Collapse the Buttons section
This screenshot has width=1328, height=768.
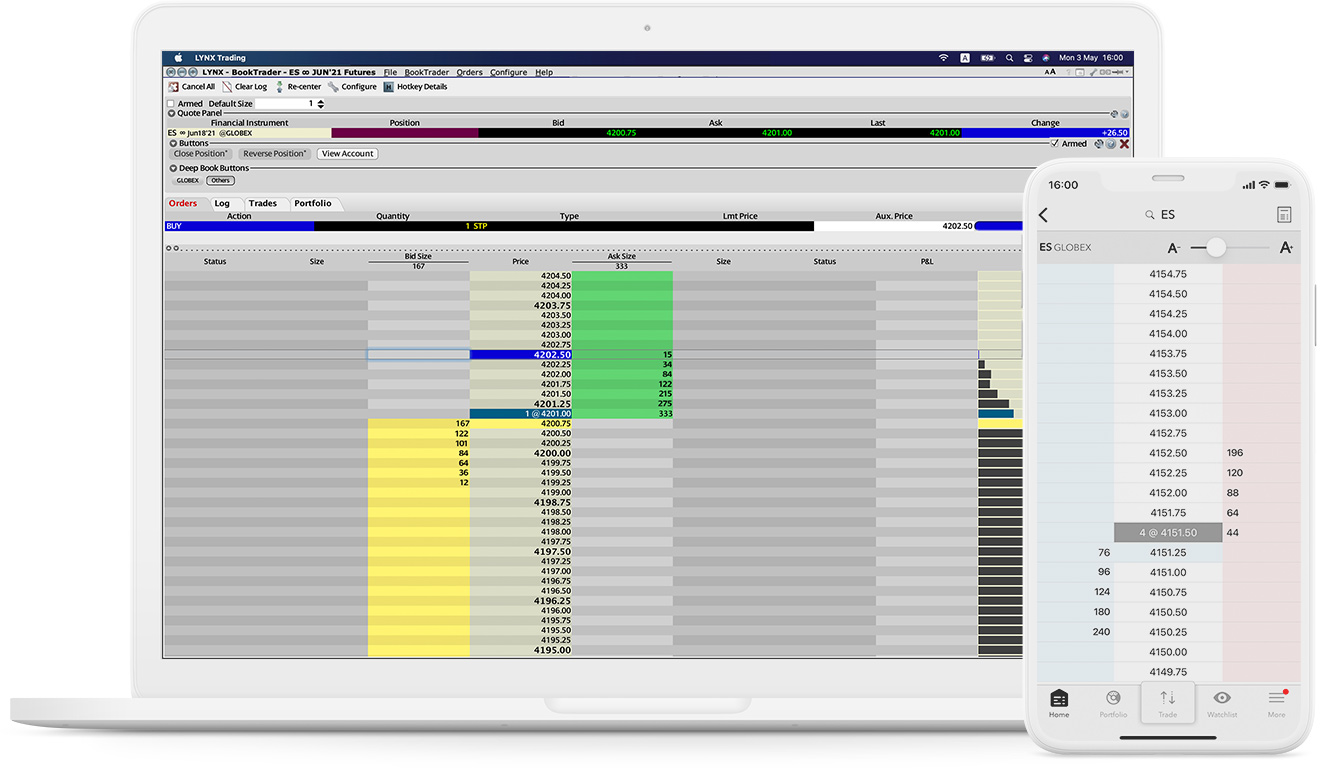(x=173, y=143)
